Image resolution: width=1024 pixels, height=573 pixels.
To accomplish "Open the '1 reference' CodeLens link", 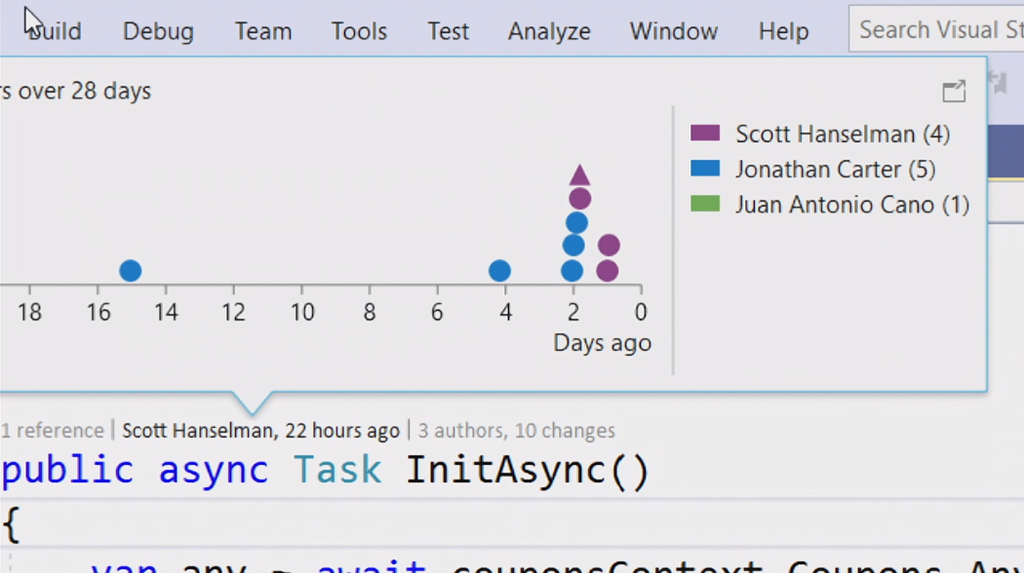I will point(52,431).
